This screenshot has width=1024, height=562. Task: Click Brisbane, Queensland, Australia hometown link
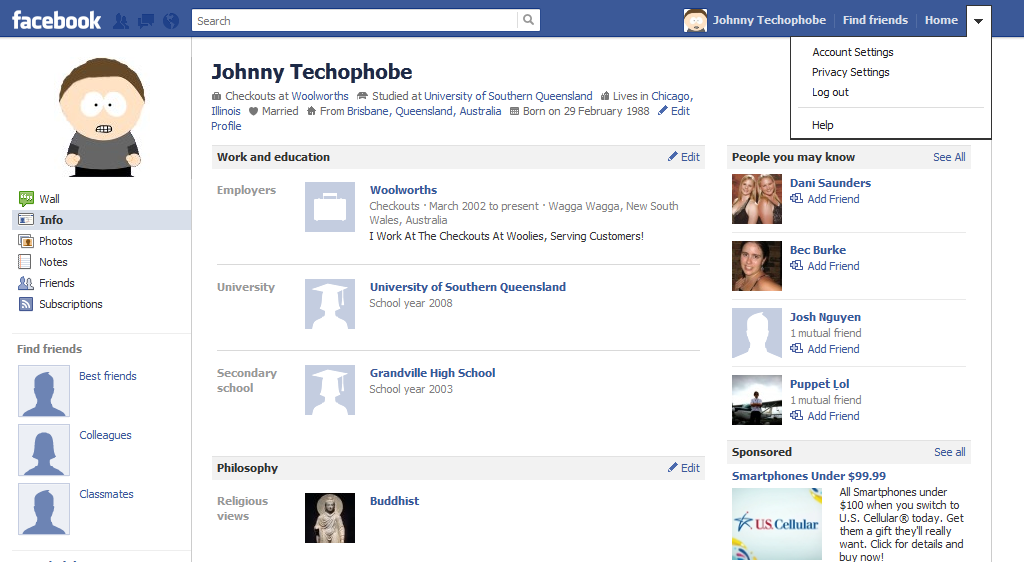pyautogui.click(x=424, y=111)
